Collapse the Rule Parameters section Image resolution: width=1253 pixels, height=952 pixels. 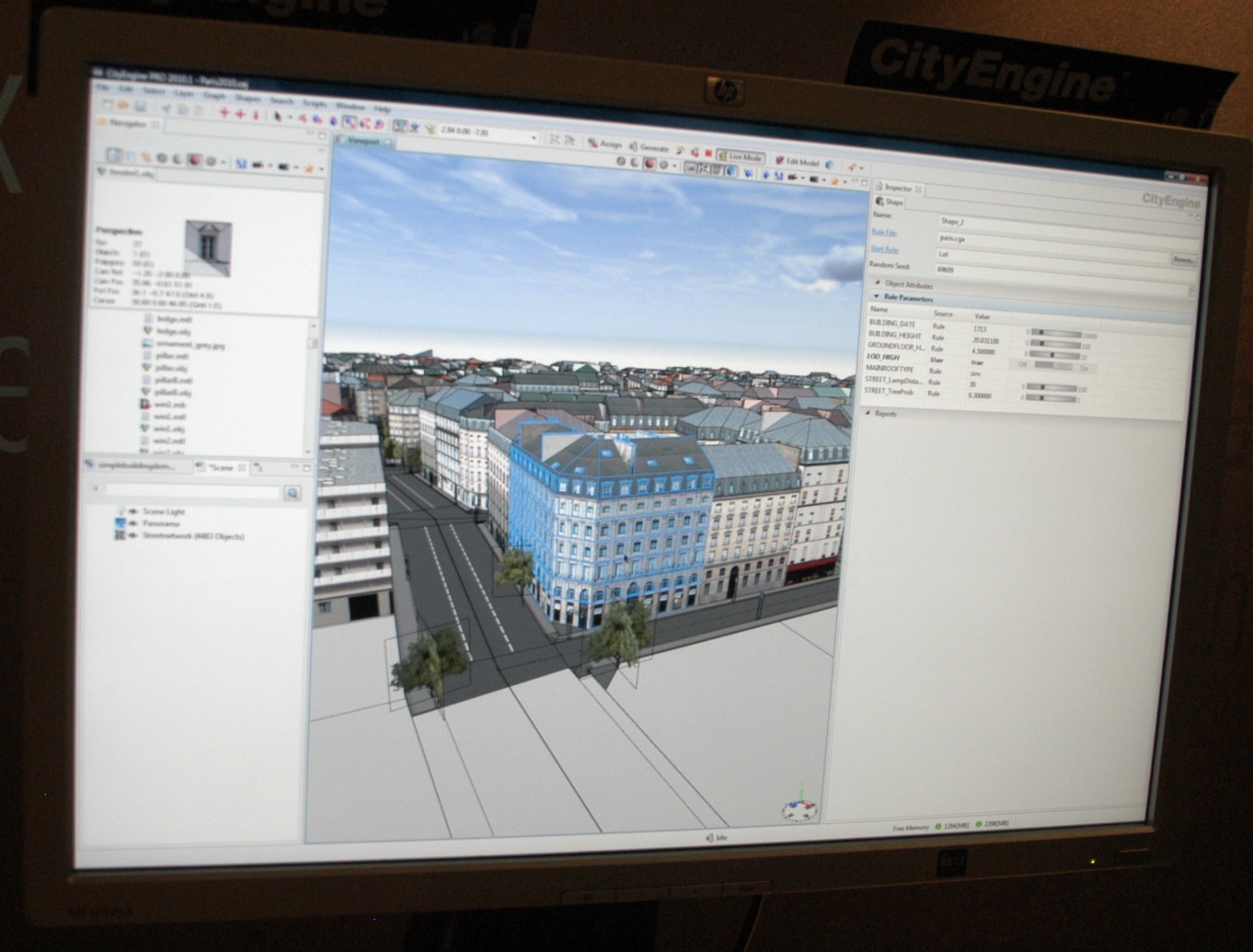(877, 297)
